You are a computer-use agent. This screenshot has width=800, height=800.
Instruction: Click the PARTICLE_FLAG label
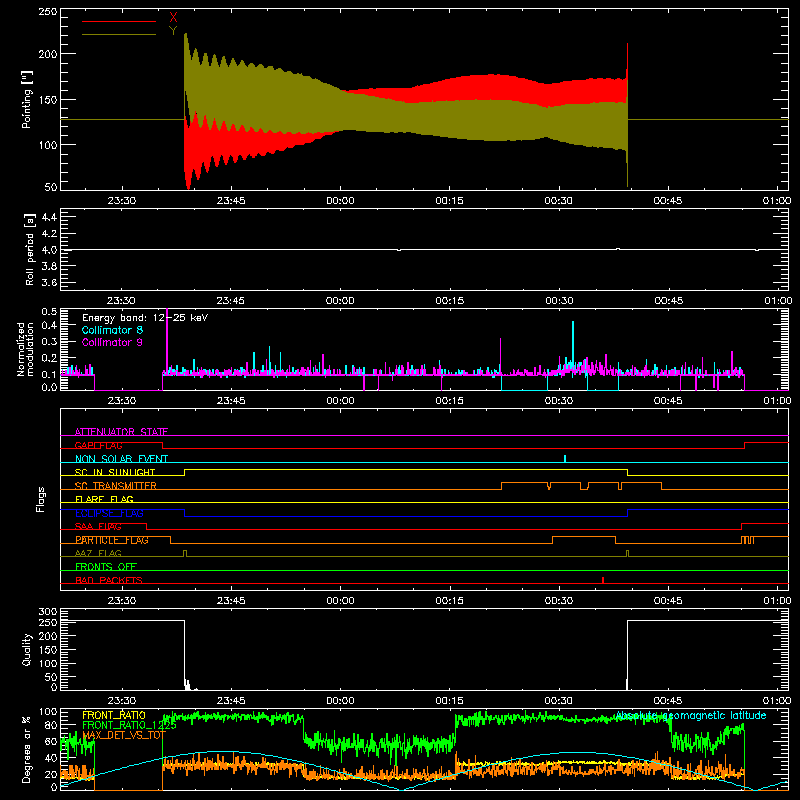(x=112, y=540)
